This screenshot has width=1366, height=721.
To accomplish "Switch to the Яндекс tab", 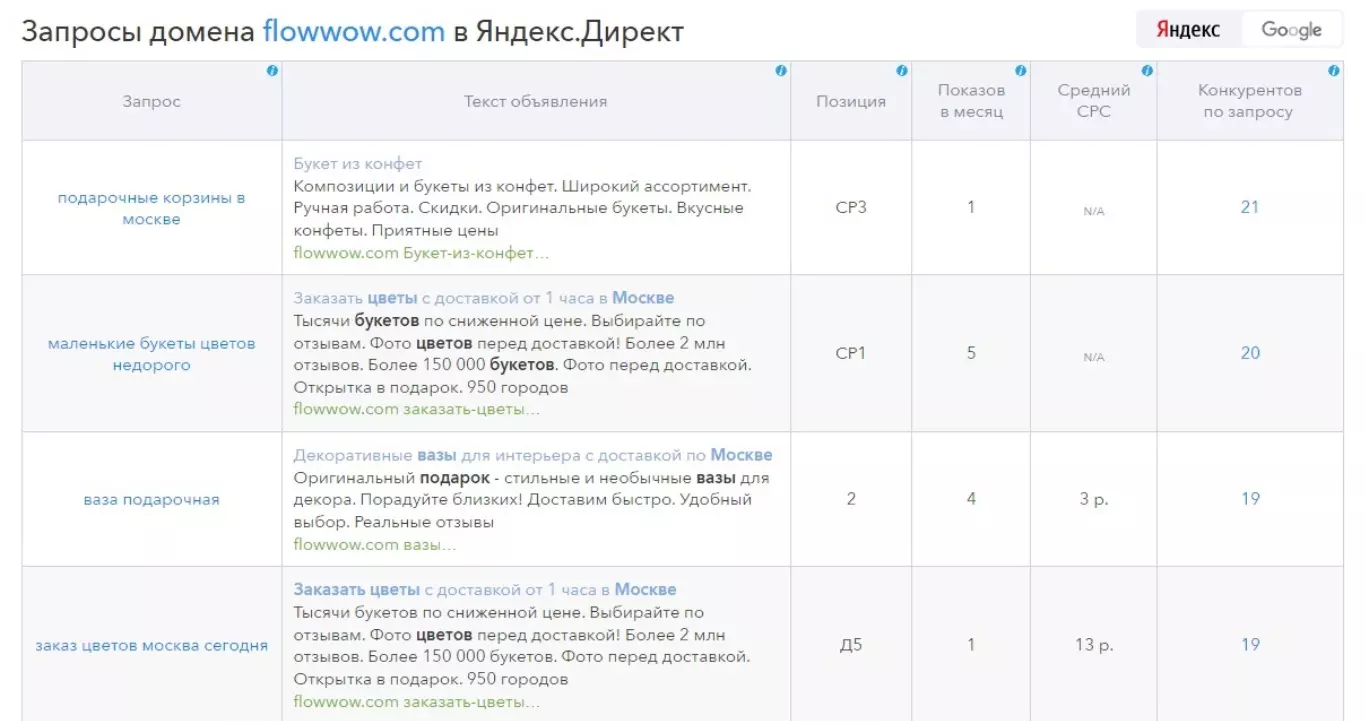I will coord(1188,29).
